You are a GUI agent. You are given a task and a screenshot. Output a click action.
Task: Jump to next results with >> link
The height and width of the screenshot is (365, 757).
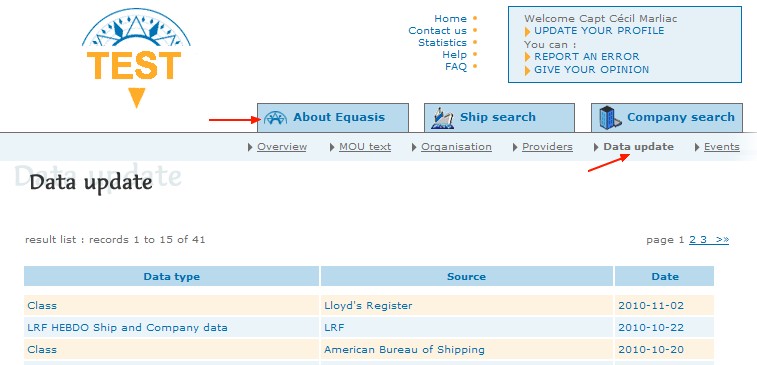(x=722, y=239)
